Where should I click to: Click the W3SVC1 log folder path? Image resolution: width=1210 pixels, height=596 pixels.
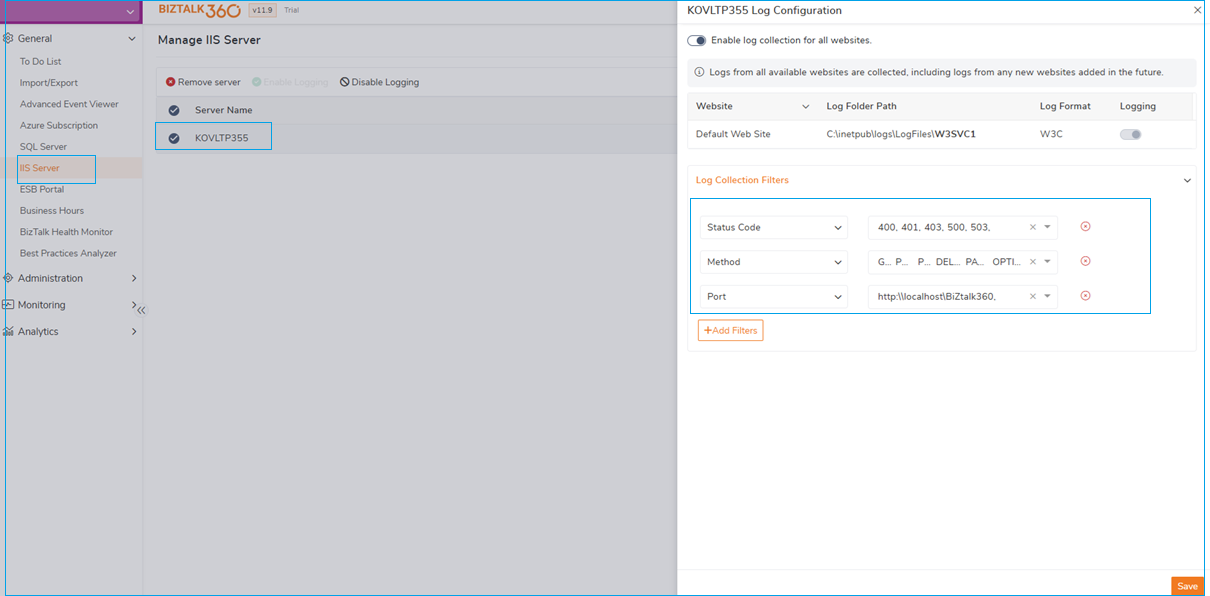click(x=901, y=134)
